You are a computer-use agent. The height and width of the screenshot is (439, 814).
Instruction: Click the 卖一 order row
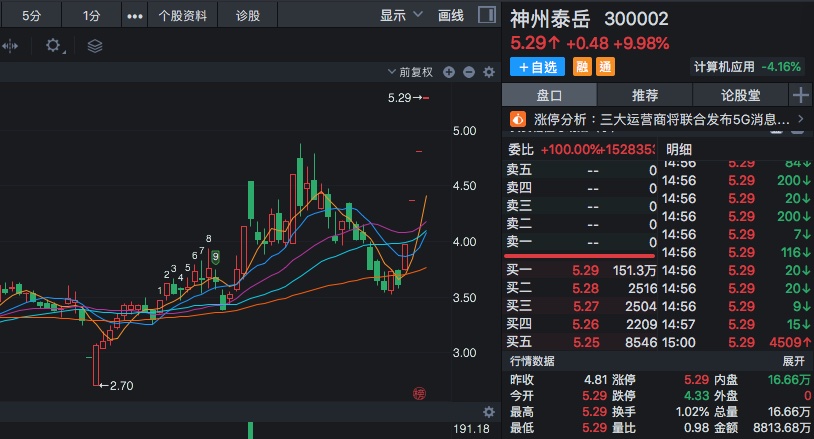click(581, 242)
